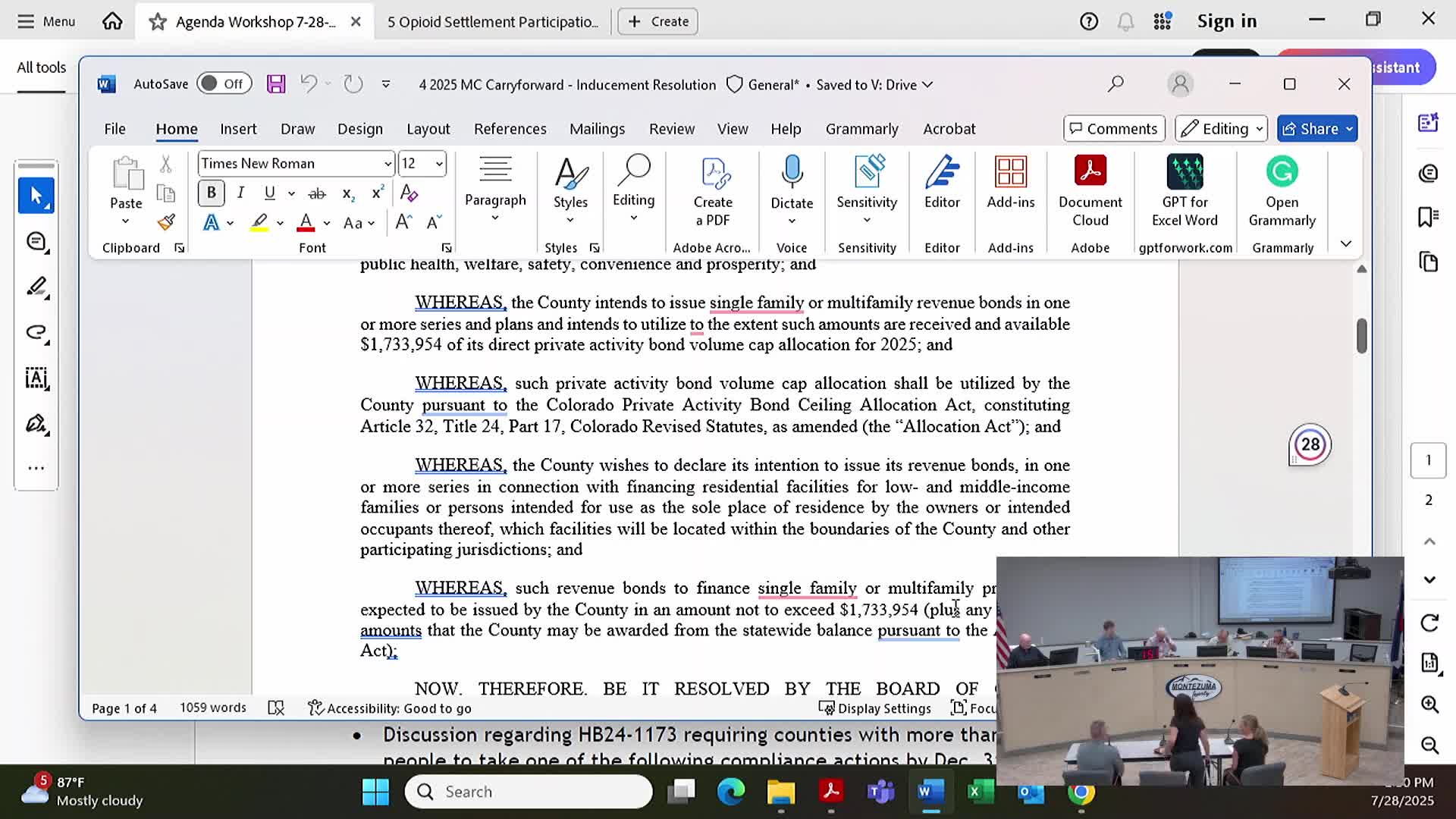This screenshot has width=1456, height=819.
Task: Toggle Bold formatting
Action: coord(212,193)
